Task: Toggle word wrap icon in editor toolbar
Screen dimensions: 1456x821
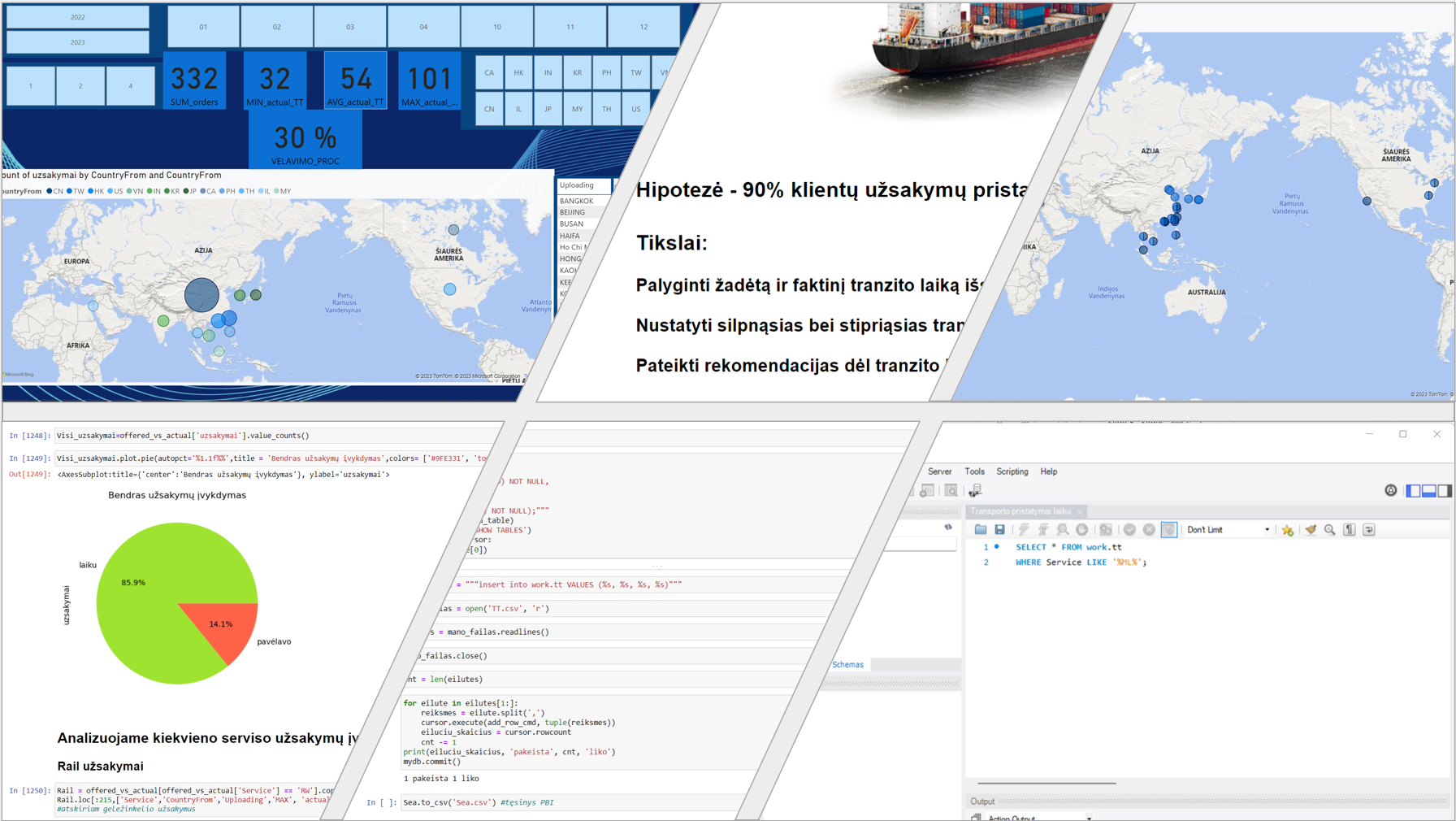Action: [1369, 530]
